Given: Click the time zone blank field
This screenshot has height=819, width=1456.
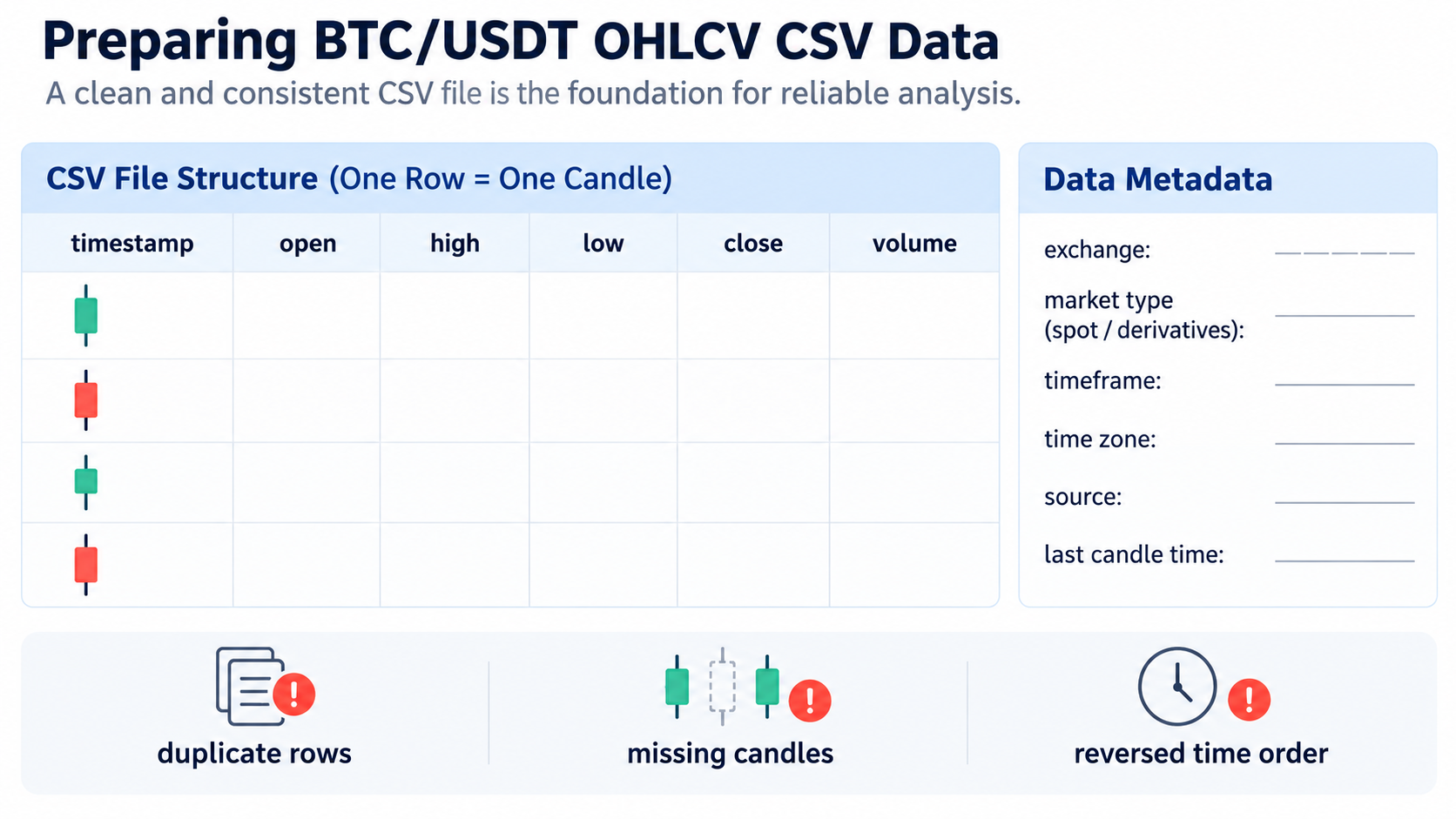Looking at the screenshot, I should pos(1345,443).
